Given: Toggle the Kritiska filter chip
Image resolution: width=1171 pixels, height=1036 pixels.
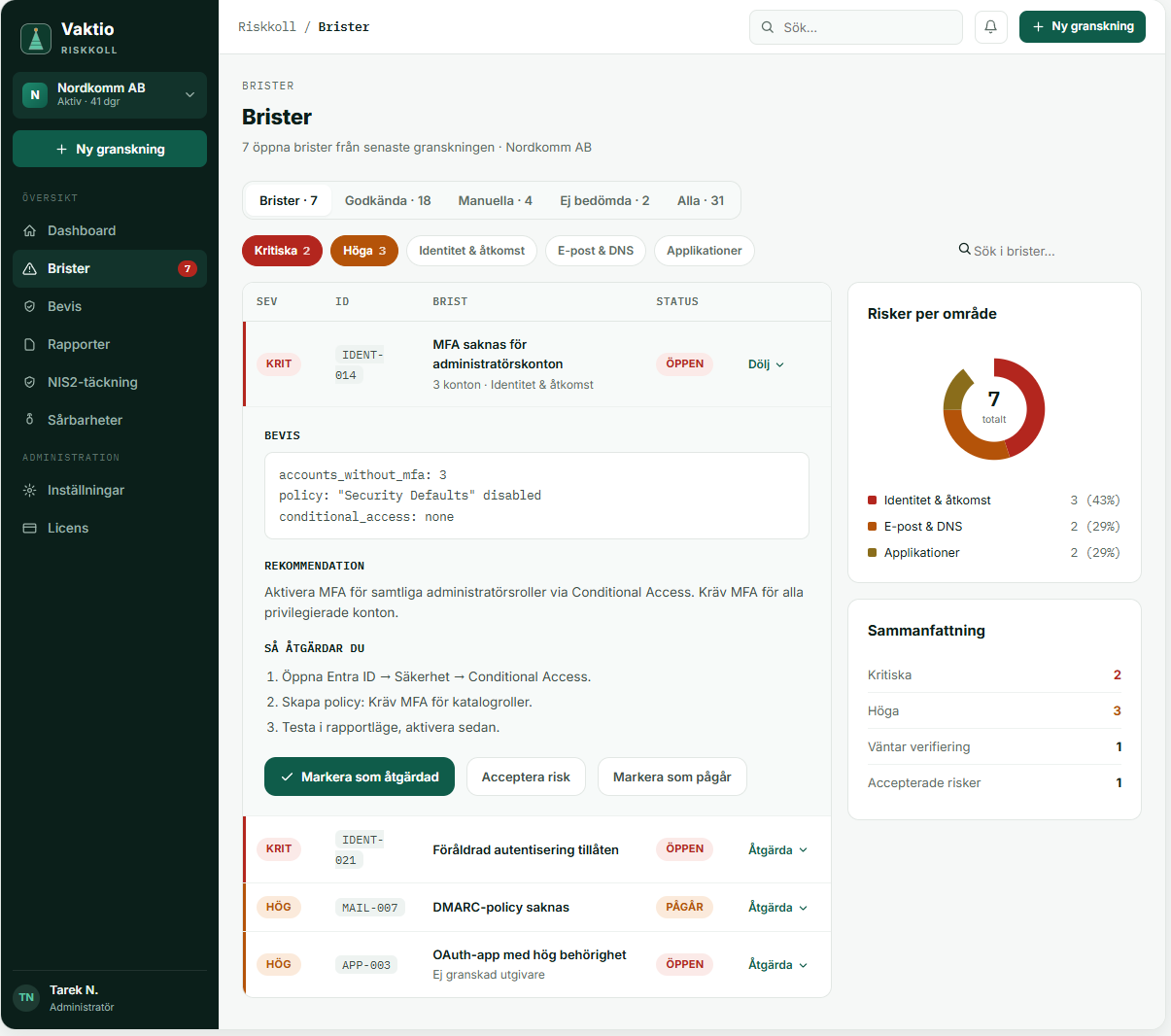Looking at the screenshot, I should point(282,251).
